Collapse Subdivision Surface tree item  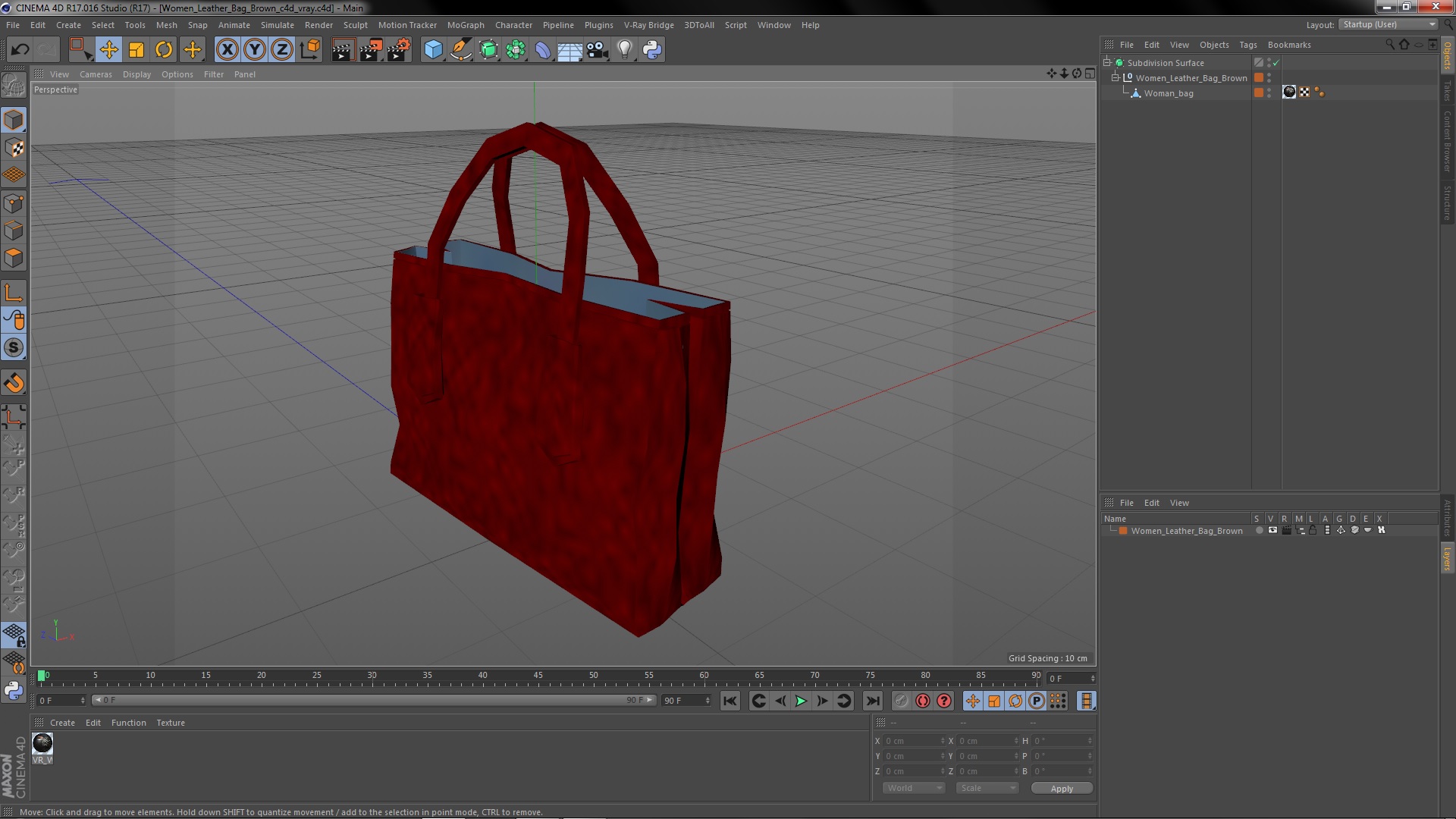coord(1107,63)
